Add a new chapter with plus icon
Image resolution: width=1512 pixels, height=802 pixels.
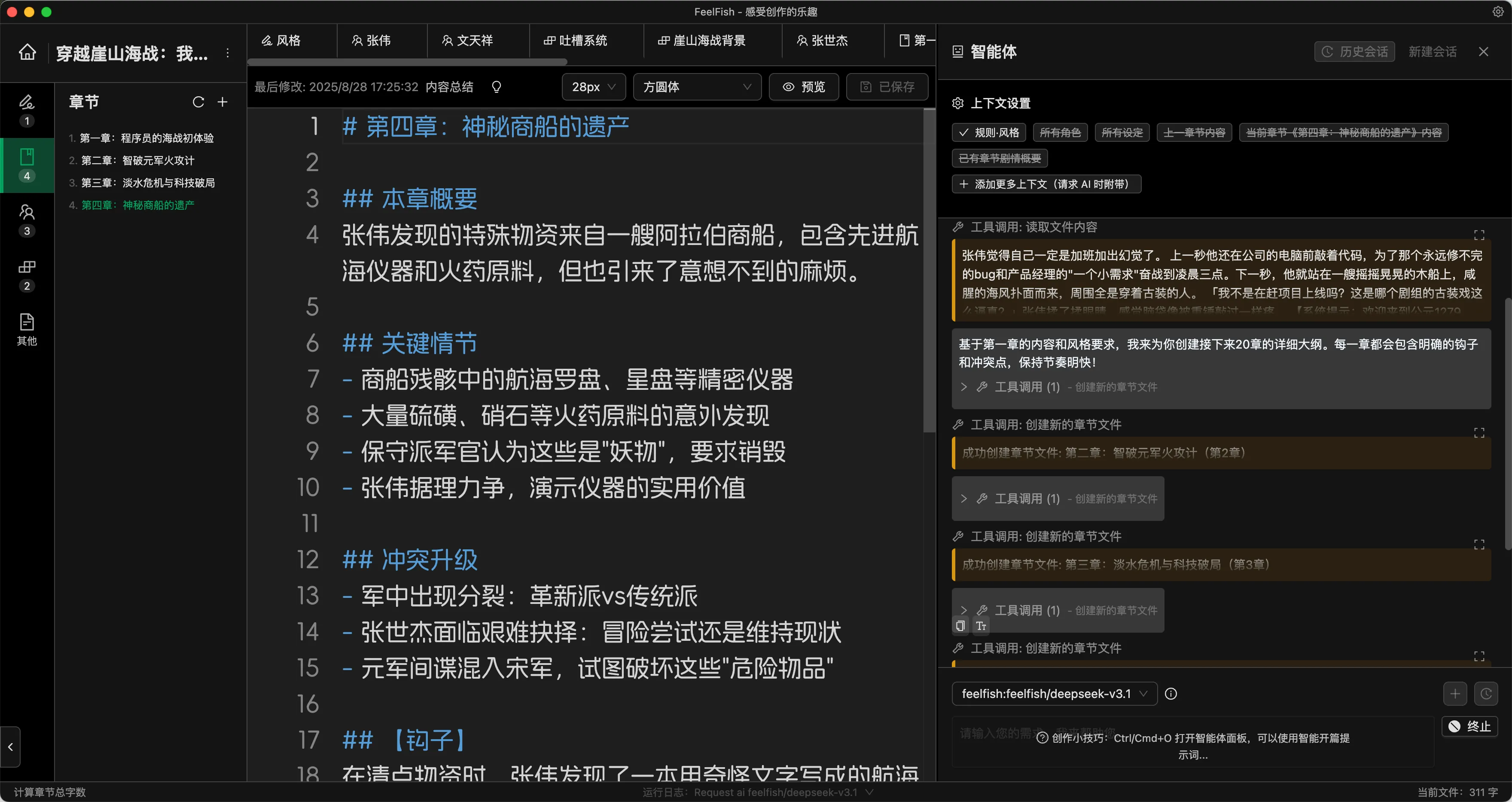223,102
